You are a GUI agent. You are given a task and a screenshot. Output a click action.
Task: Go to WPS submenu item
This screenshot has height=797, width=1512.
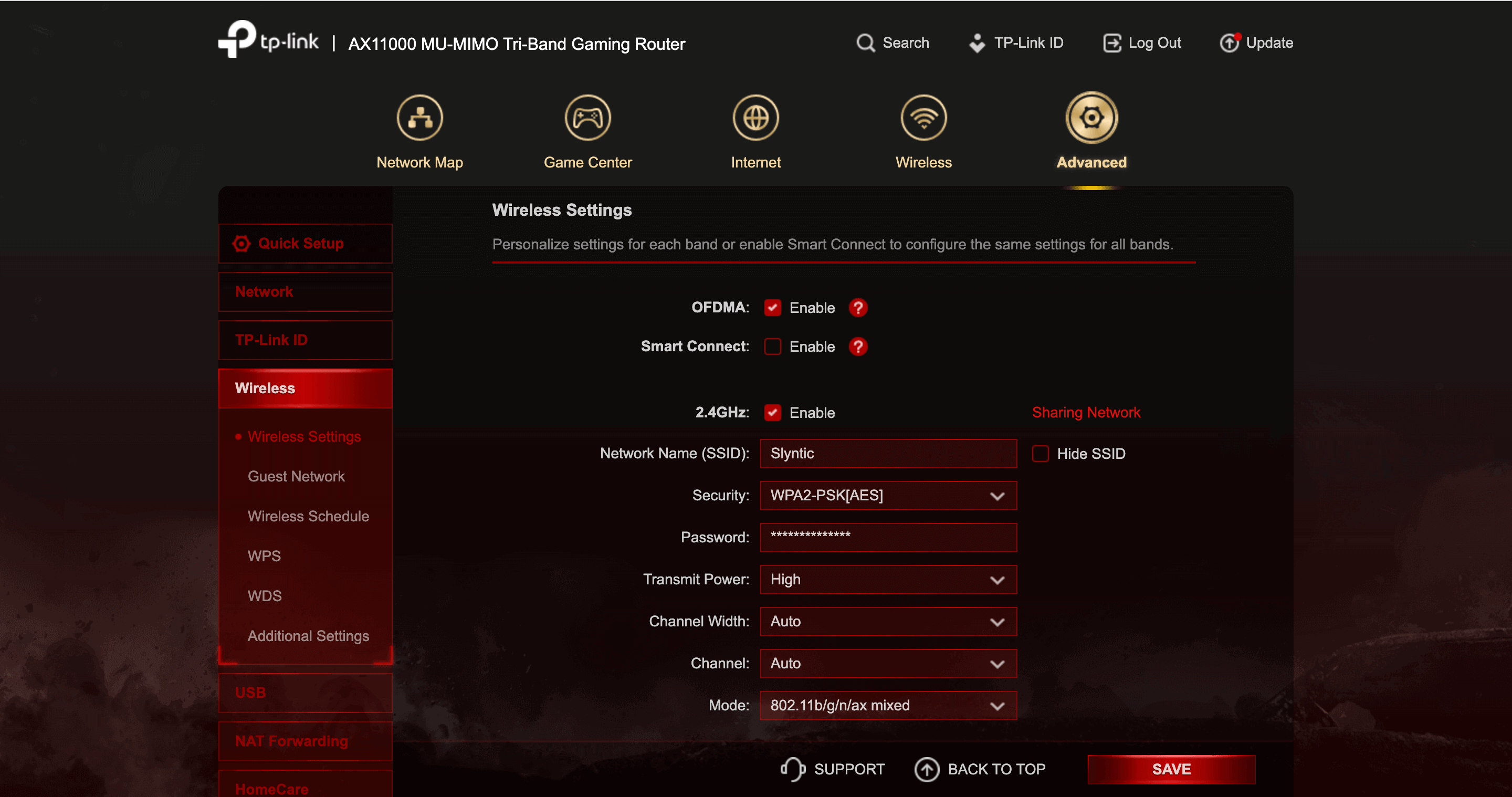264,557
